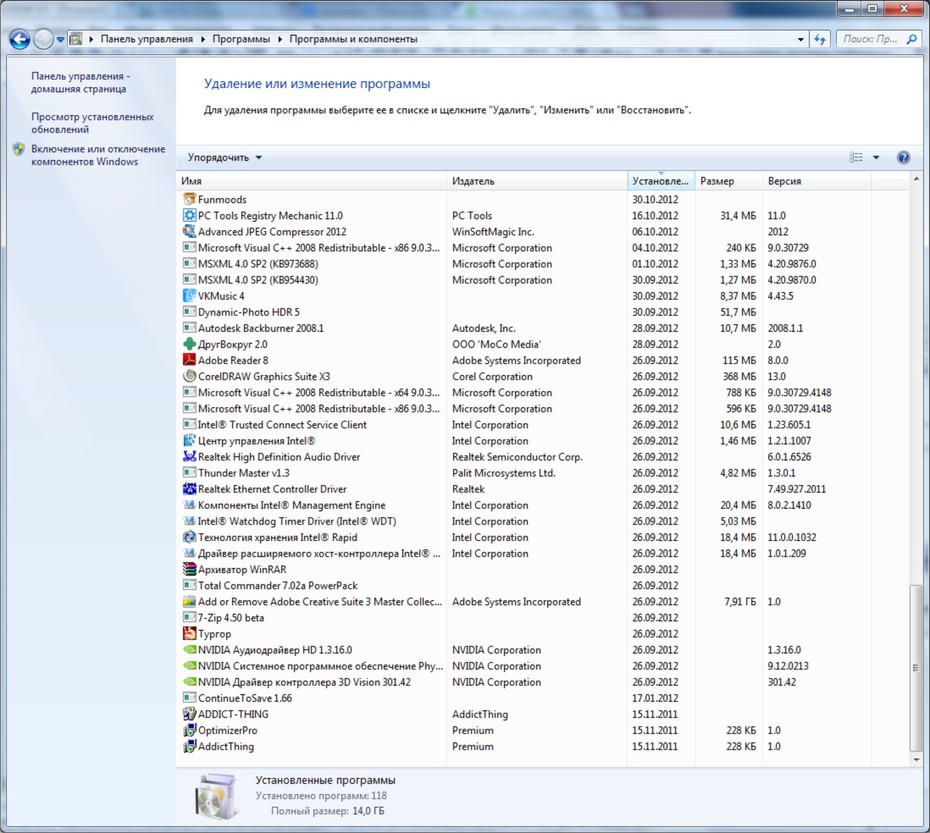Click the Центр управления Intel icon
Viewport: 930px width, 833px height.
coord(189,441)
